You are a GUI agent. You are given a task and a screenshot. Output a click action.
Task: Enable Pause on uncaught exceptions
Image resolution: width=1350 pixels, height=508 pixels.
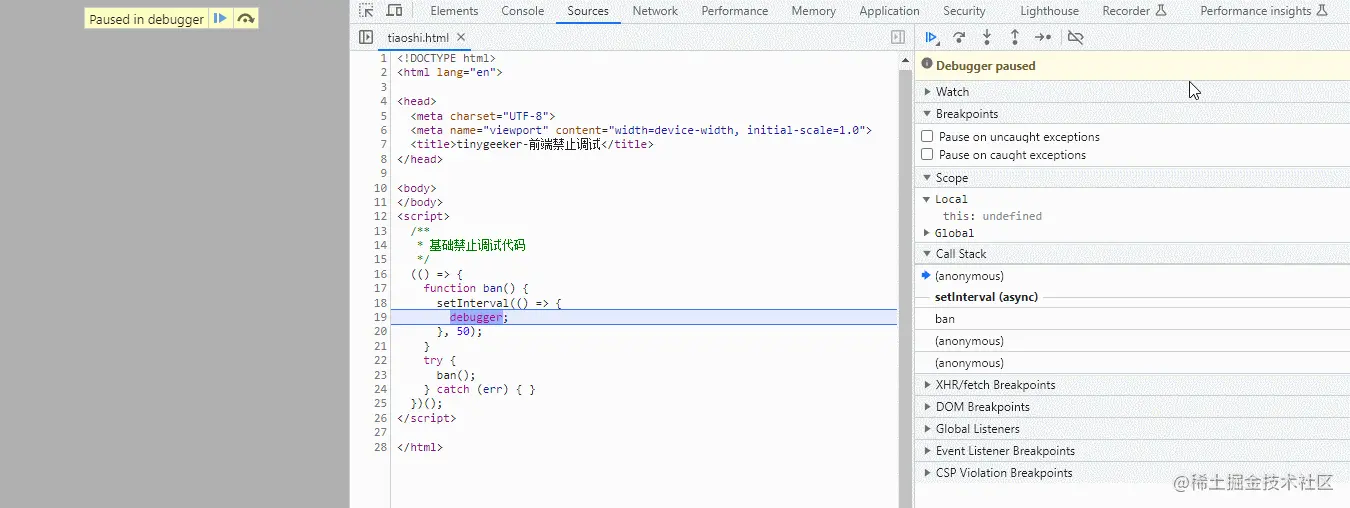click(927, 136)
